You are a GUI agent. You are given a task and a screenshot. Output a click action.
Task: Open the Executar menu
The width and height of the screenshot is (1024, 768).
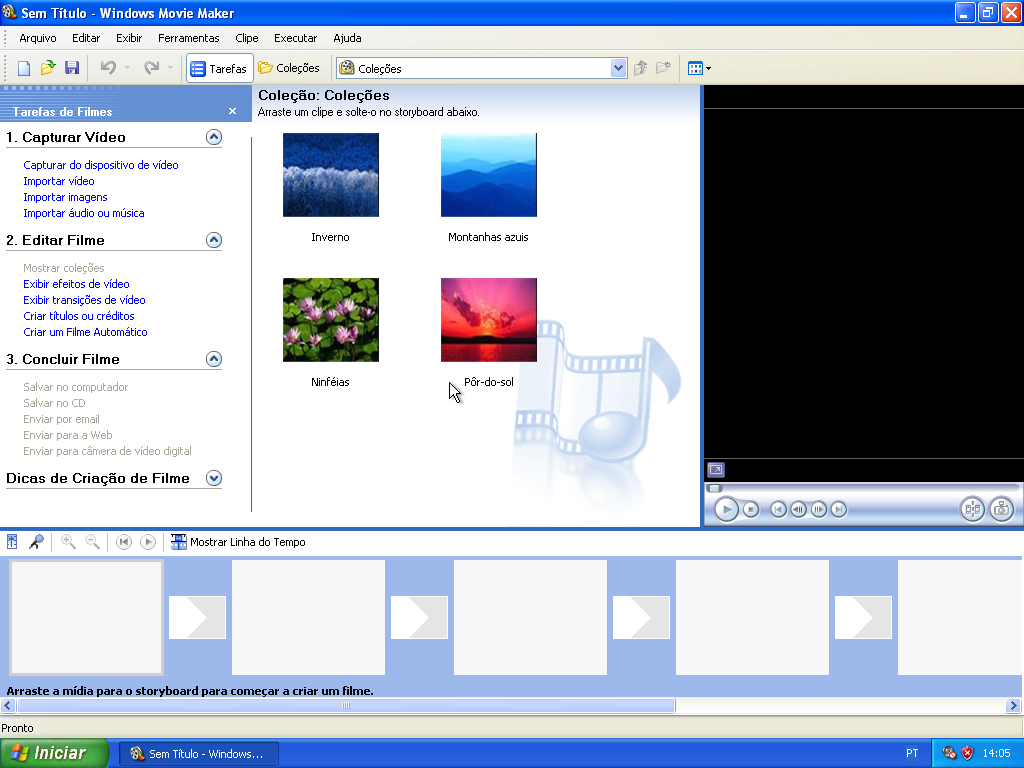(295, 38)
